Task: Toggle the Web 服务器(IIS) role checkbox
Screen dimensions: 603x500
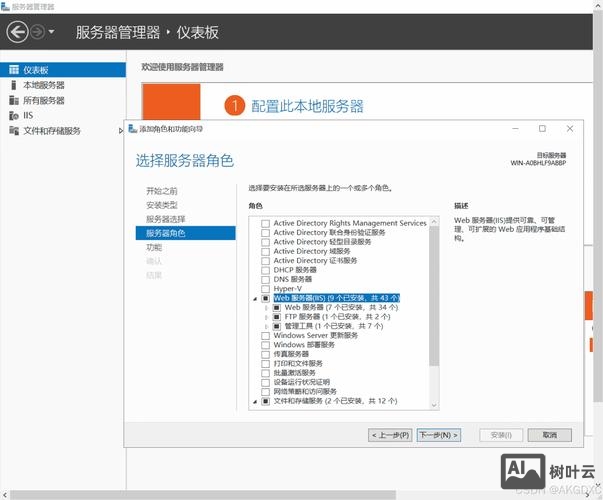Action: click(x=265, y=298)
